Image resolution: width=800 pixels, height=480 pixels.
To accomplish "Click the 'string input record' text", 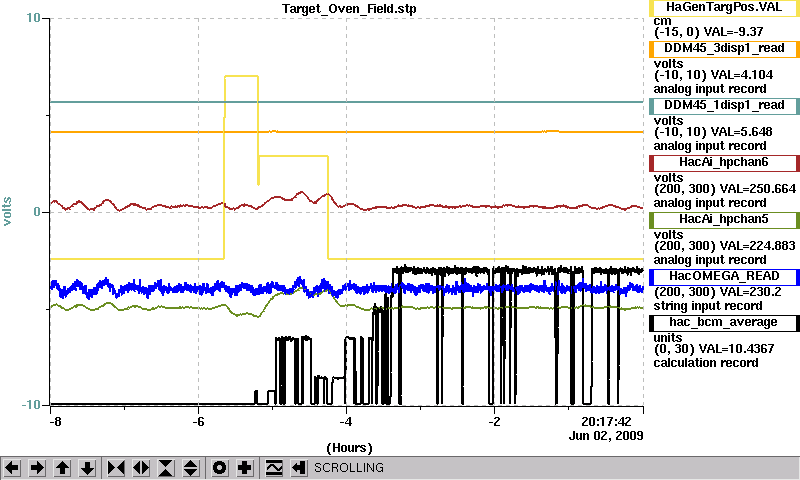I will (x=708, y=306).
